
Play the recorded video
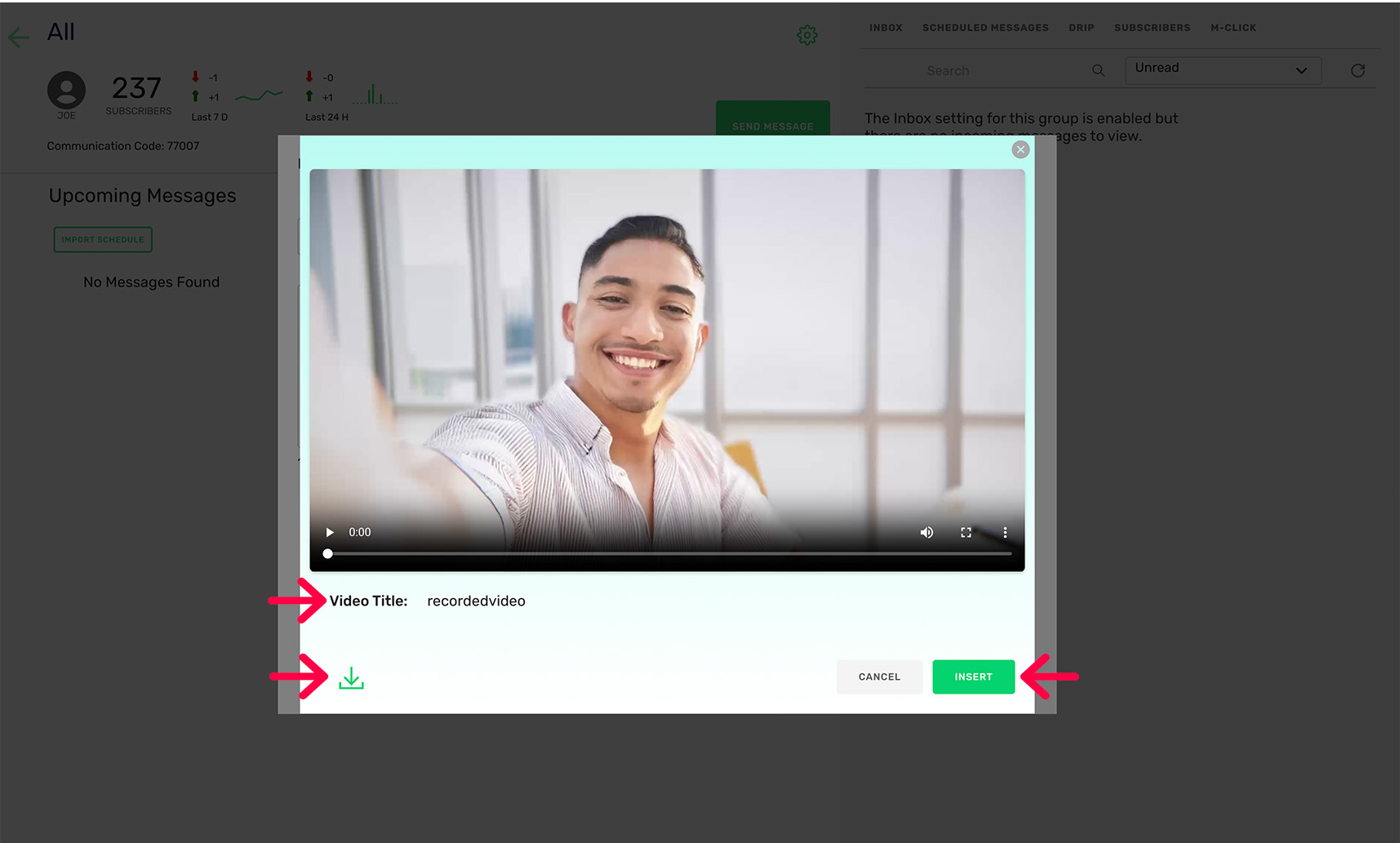tap(329, 531)
